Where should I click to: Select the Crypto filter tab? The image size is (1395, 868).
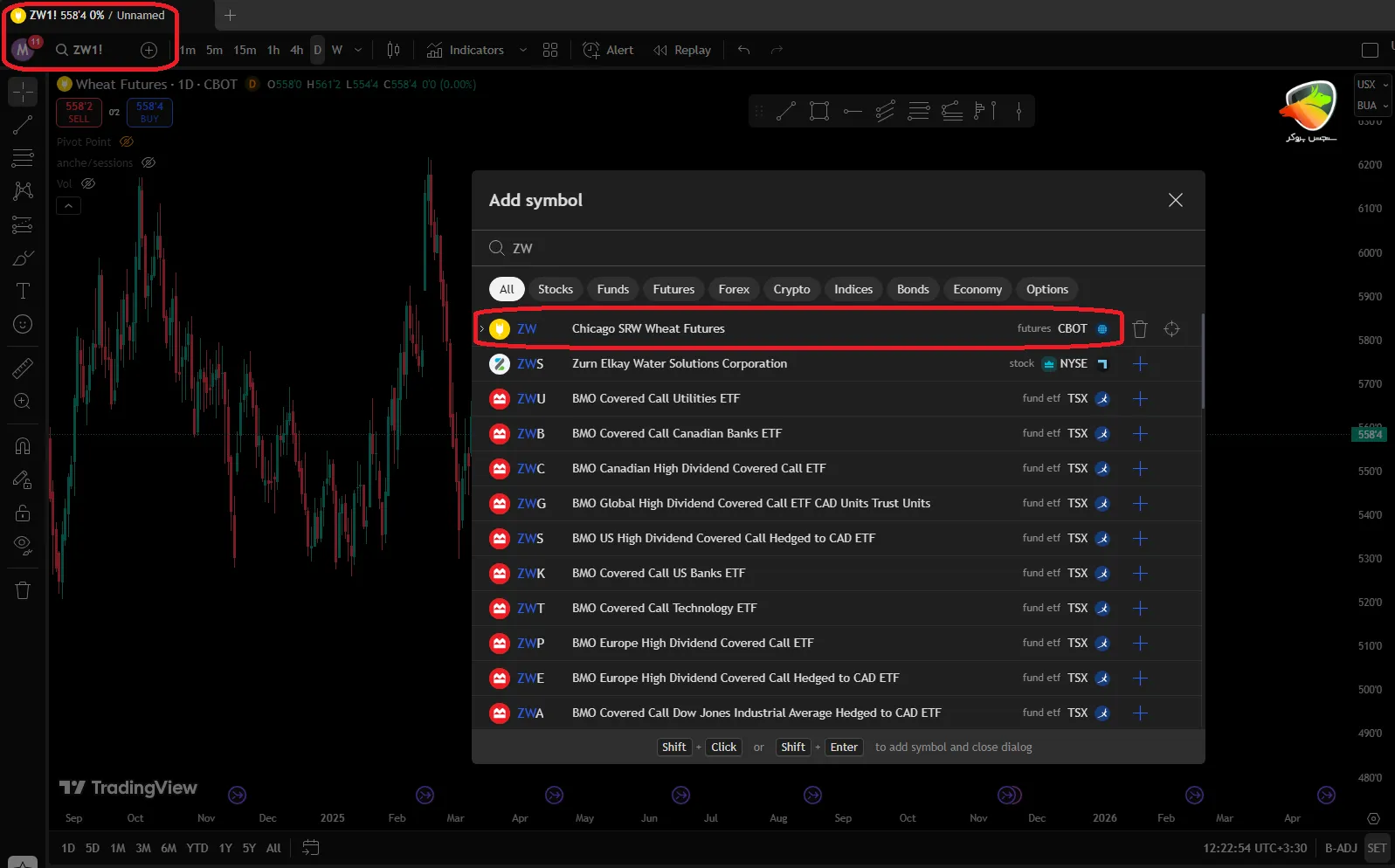[x=791, y=289]
